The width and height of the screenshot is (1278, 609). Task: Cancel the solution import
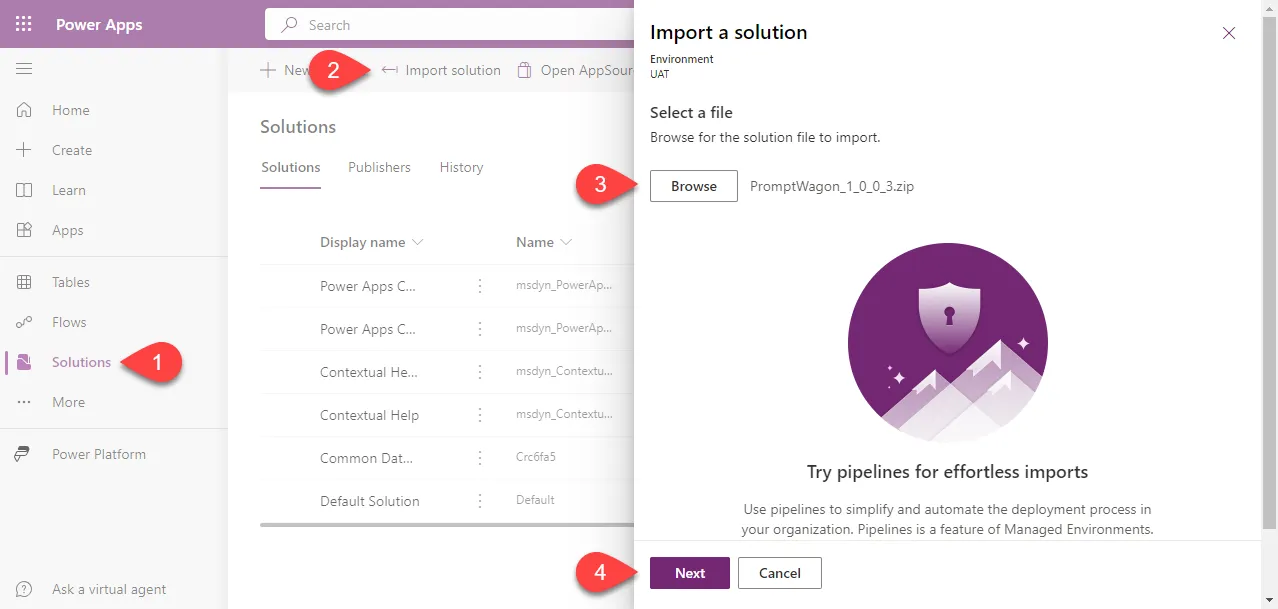tap(780, 573)
